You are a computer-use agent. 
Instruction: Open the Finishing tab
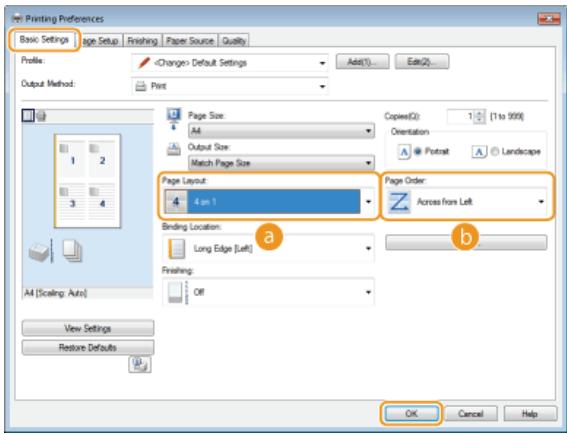pos(142,41)
